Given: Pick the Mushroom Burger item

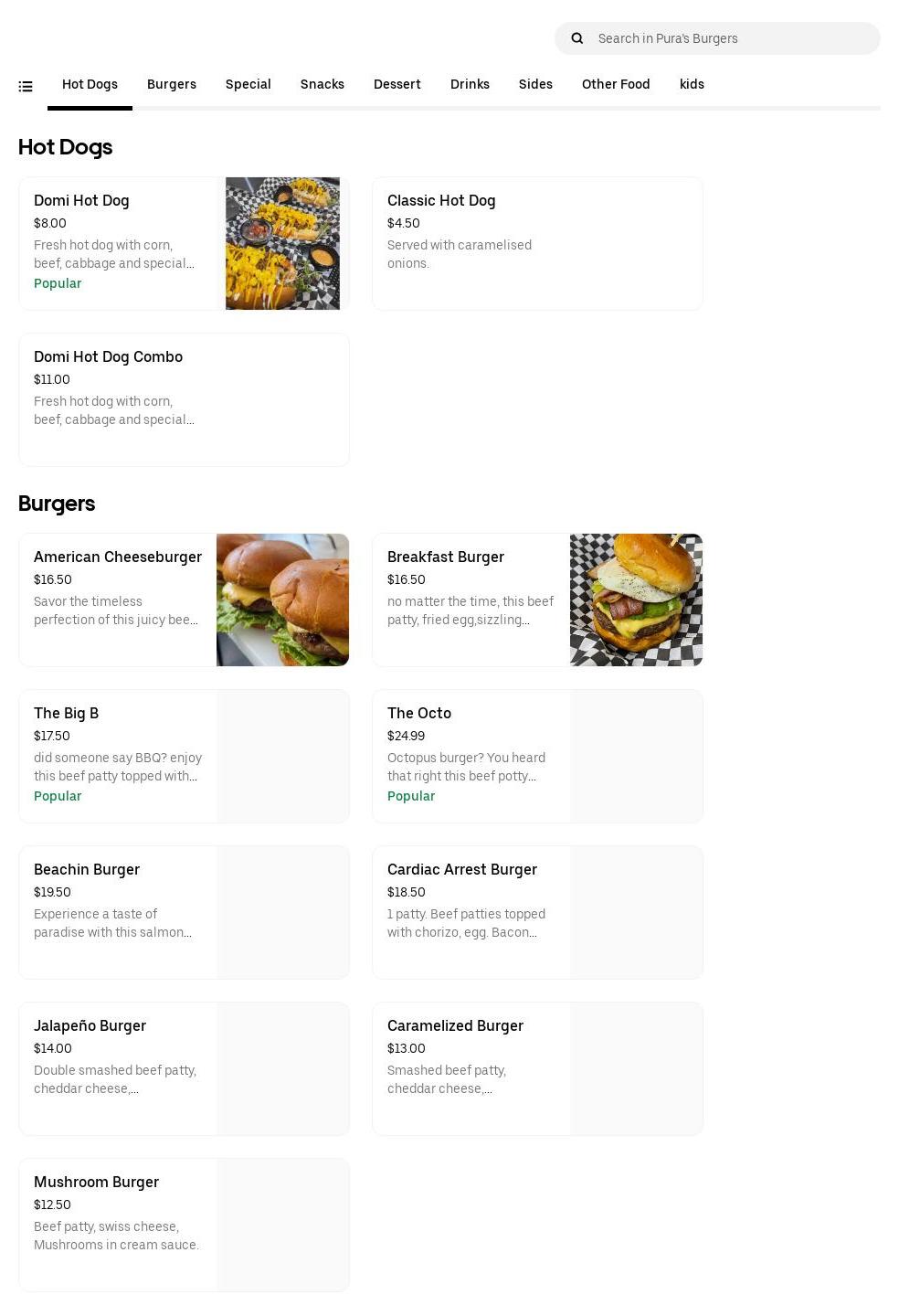Looking at the screenshot, I should point(184,1225).
